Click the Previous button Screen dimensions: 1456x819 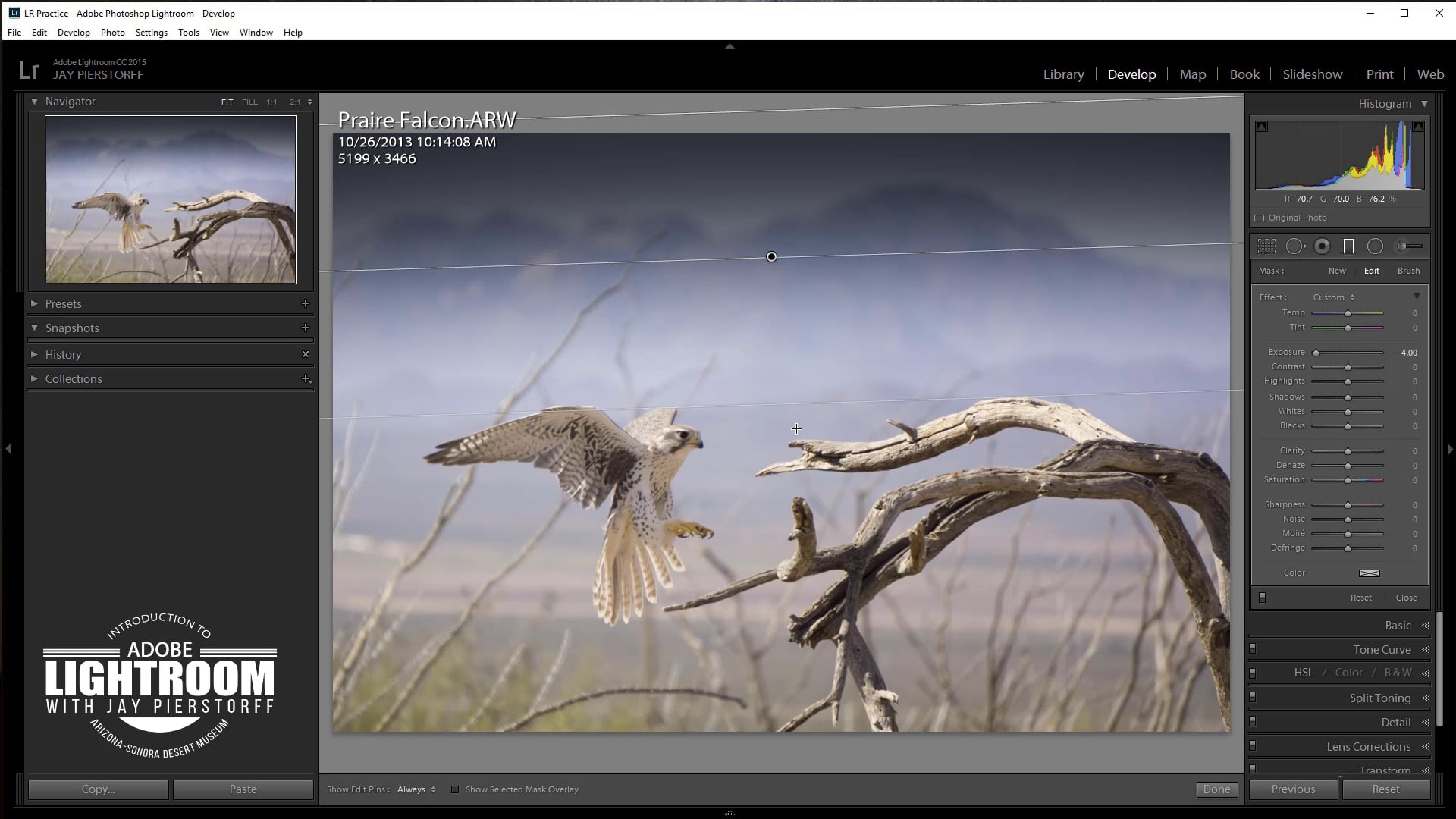[1293, 789]
